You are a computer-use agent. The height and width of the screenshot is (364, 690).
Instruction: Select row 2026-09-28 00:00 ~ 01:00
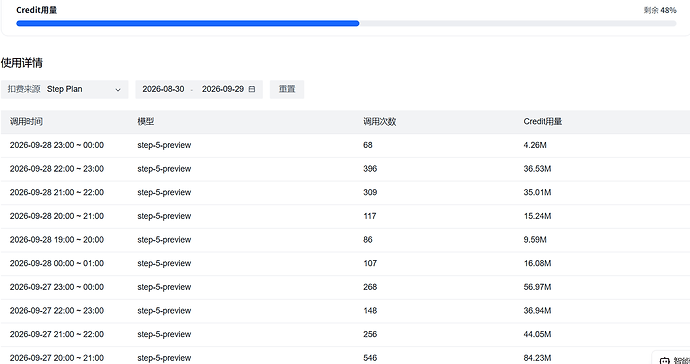click(x=345, y=264)
